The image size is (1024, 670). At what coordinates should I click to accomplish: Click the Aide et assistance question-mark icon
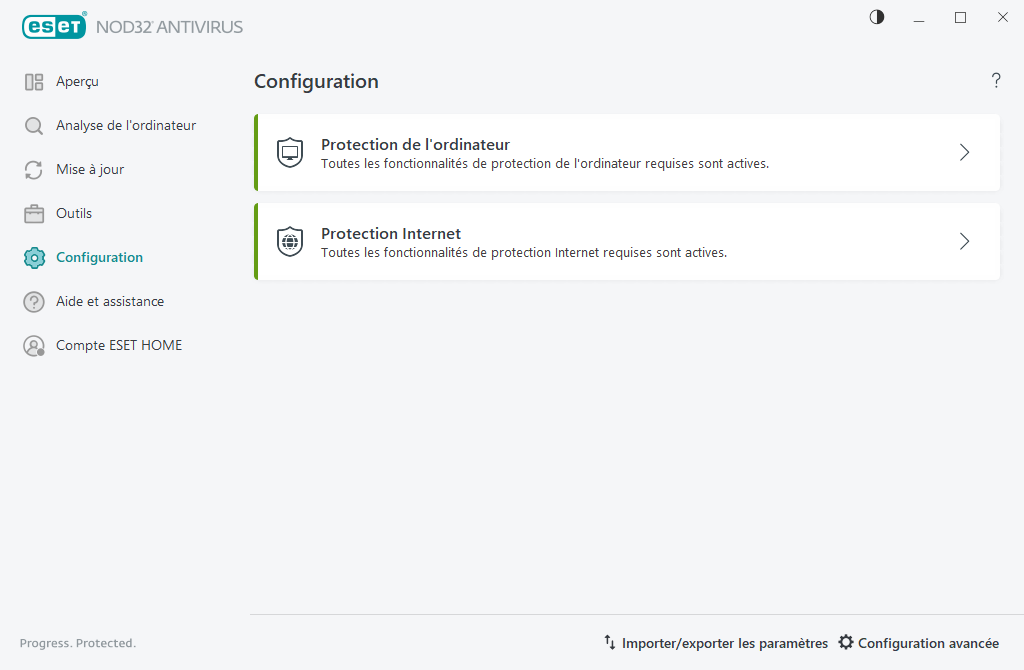(x=35, y=301)
